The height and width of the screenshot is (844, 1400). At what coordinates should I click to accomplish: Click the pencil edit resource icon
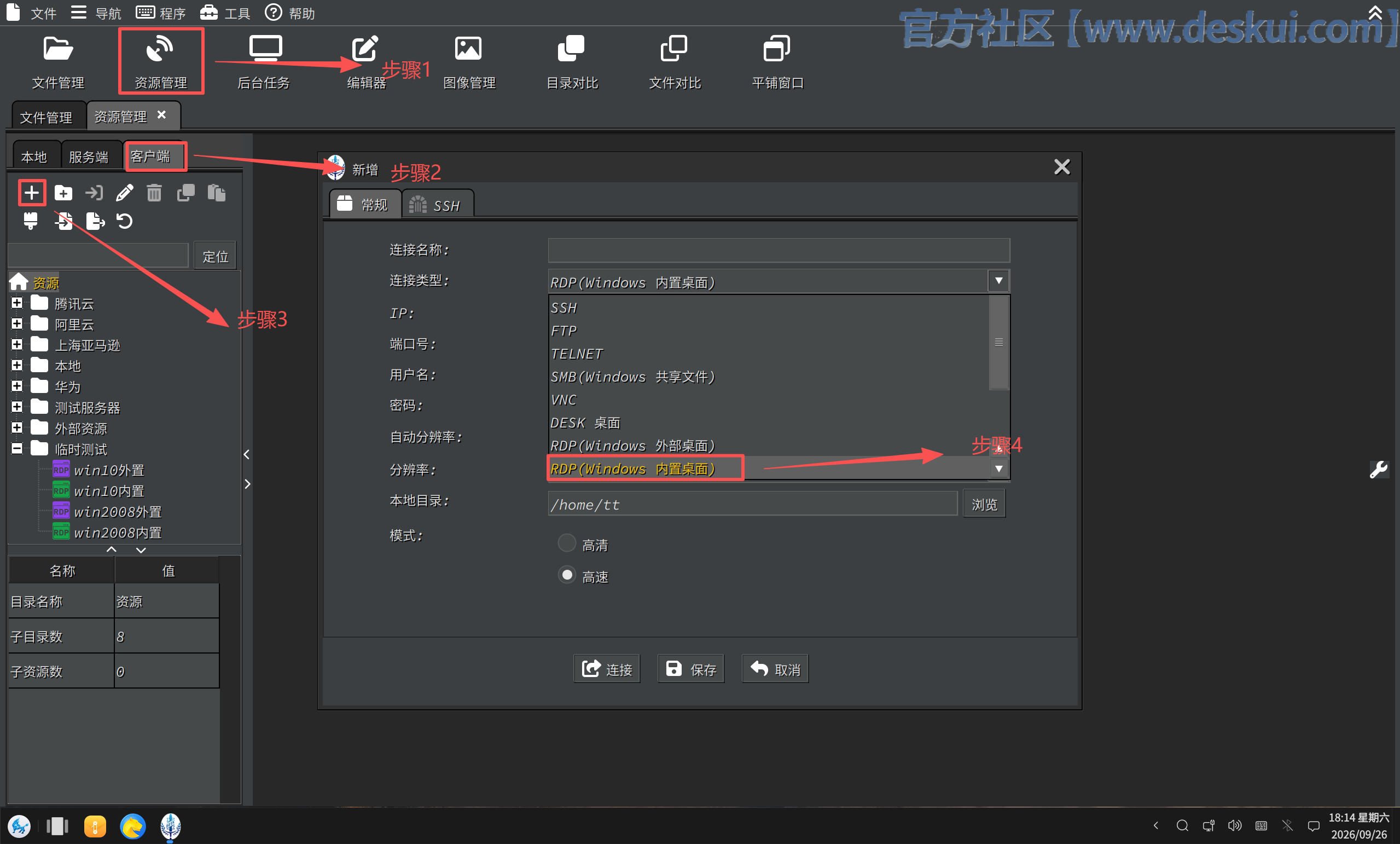(x=124, y=193)
